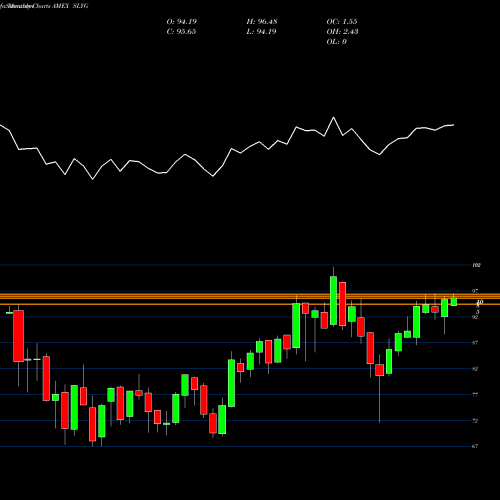500x500 pixels.
Task: Click the highest peak of the white line
Action: tap(333, 117)
